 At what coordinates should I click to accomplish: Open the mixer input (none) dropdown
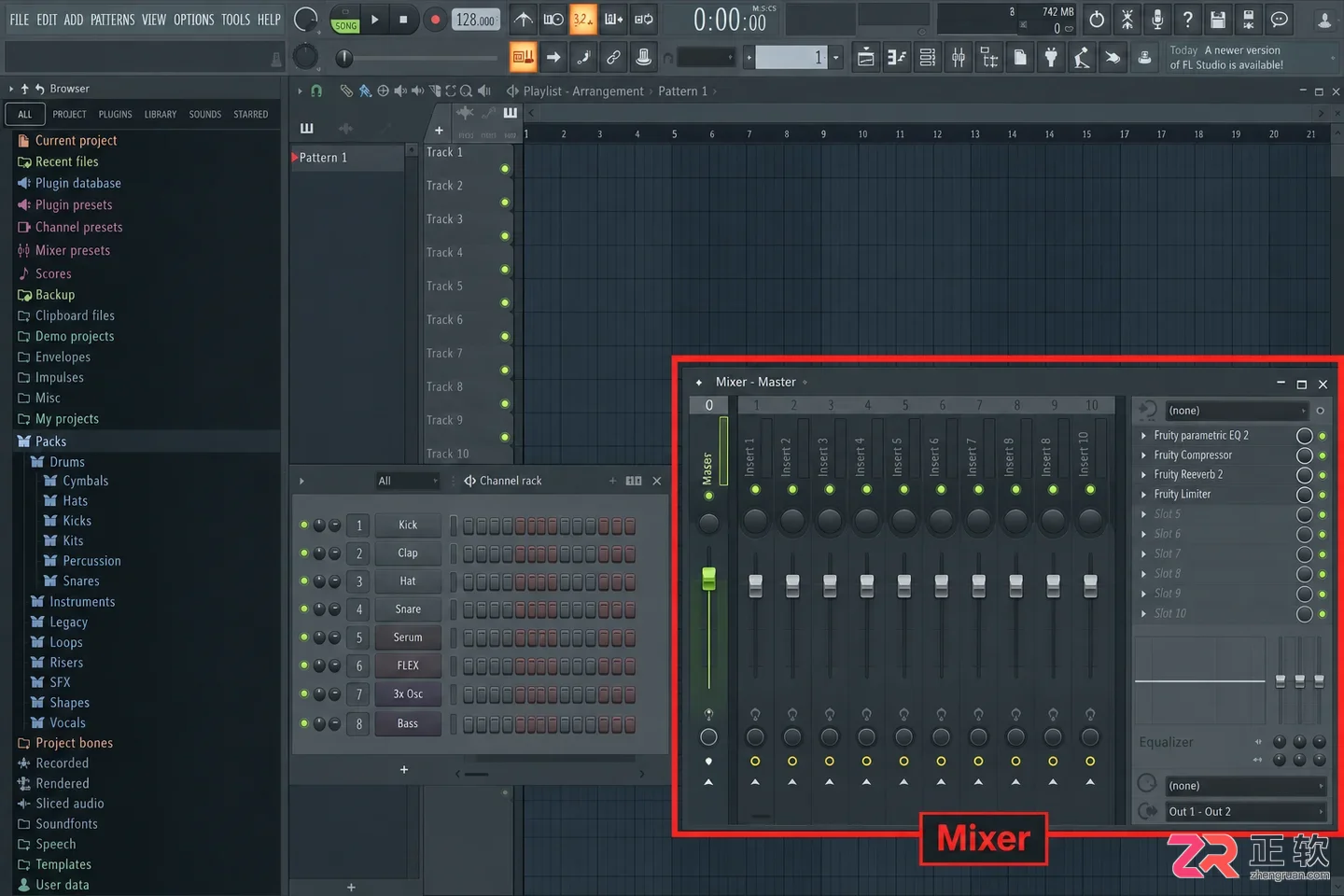1237,411
